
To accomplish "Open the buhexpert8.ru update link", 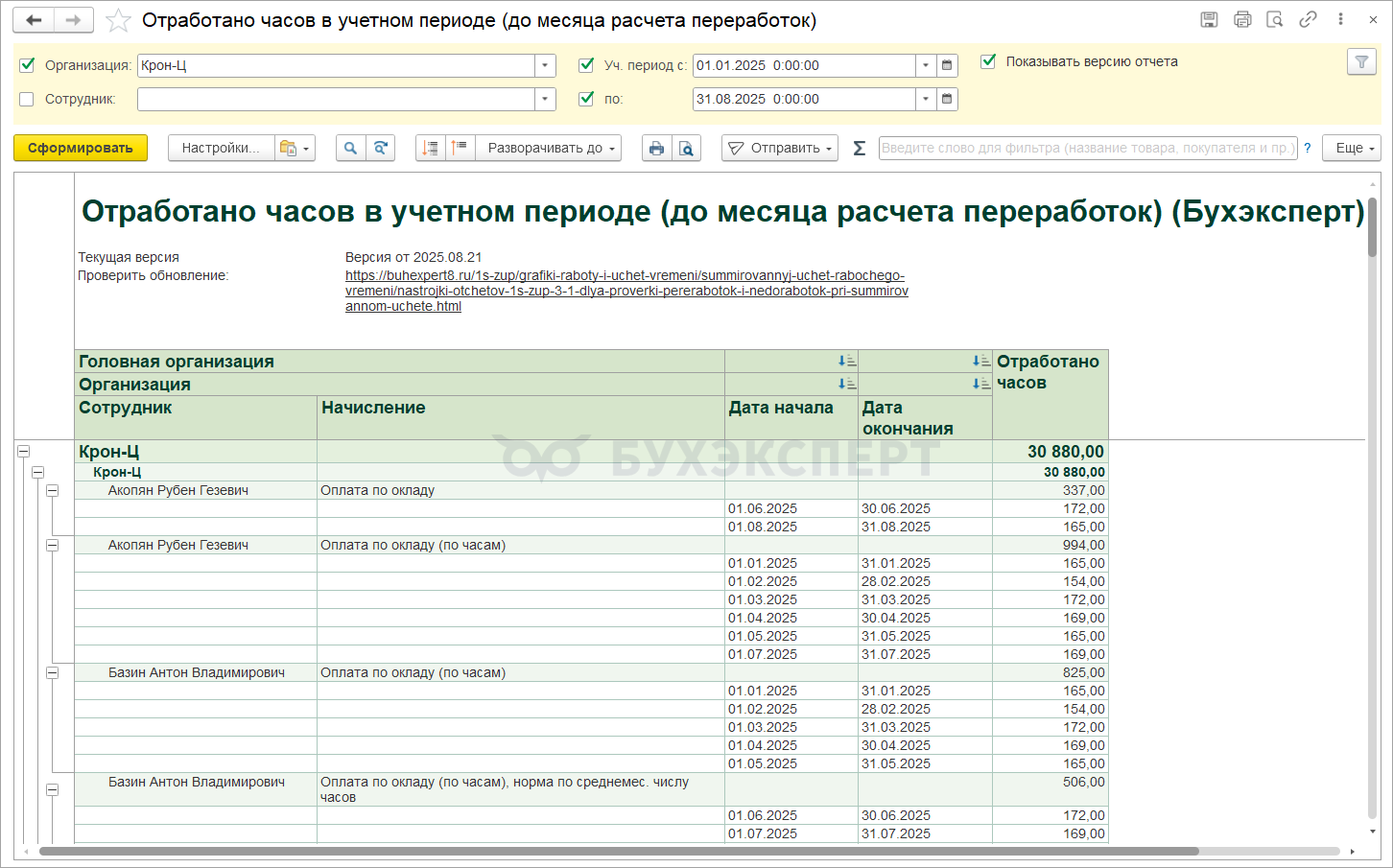I will pyautogui.click(x=626, y=291).
